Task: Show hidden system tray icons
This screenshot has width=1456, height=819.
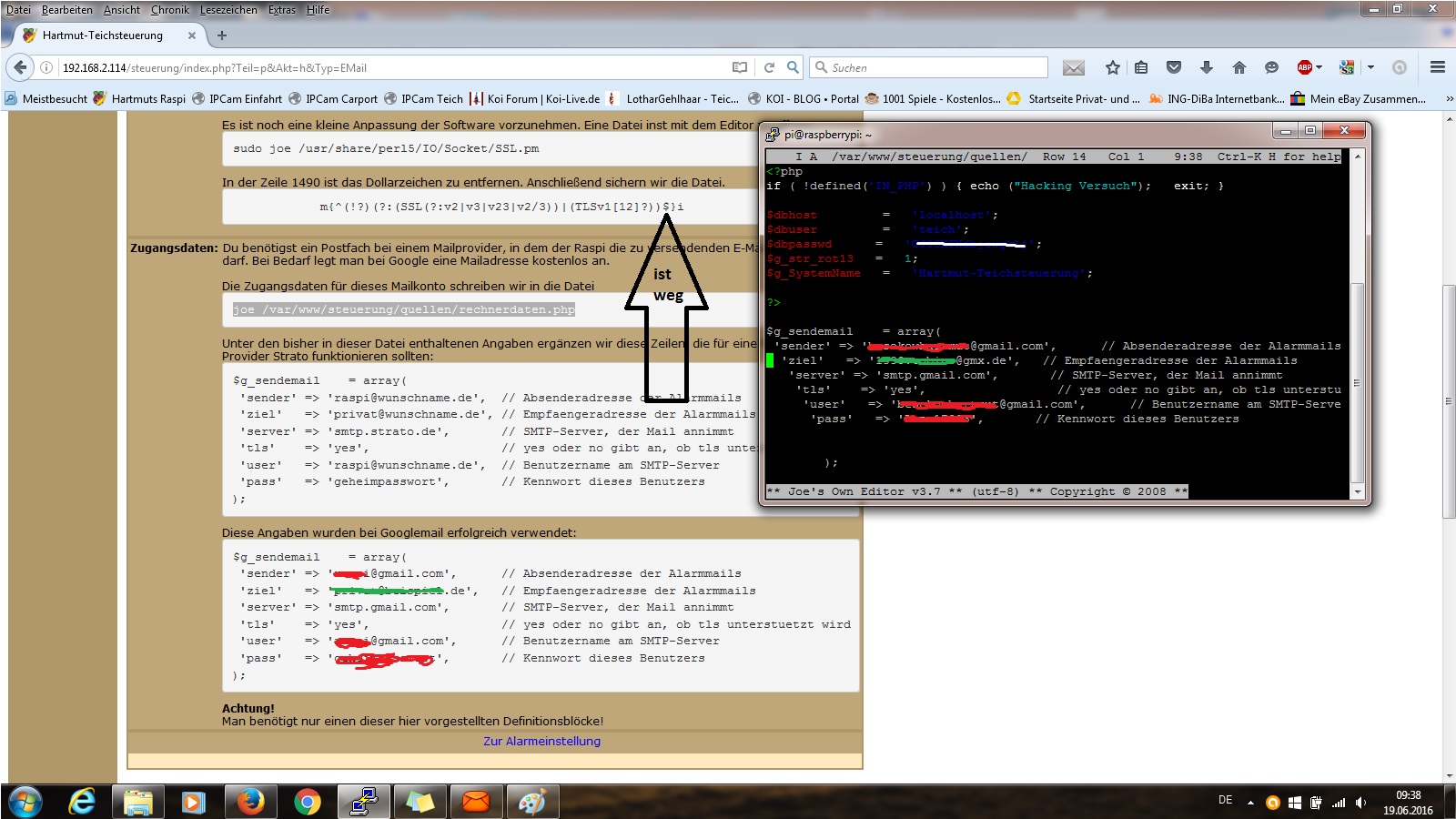Action: point(1250,802)
